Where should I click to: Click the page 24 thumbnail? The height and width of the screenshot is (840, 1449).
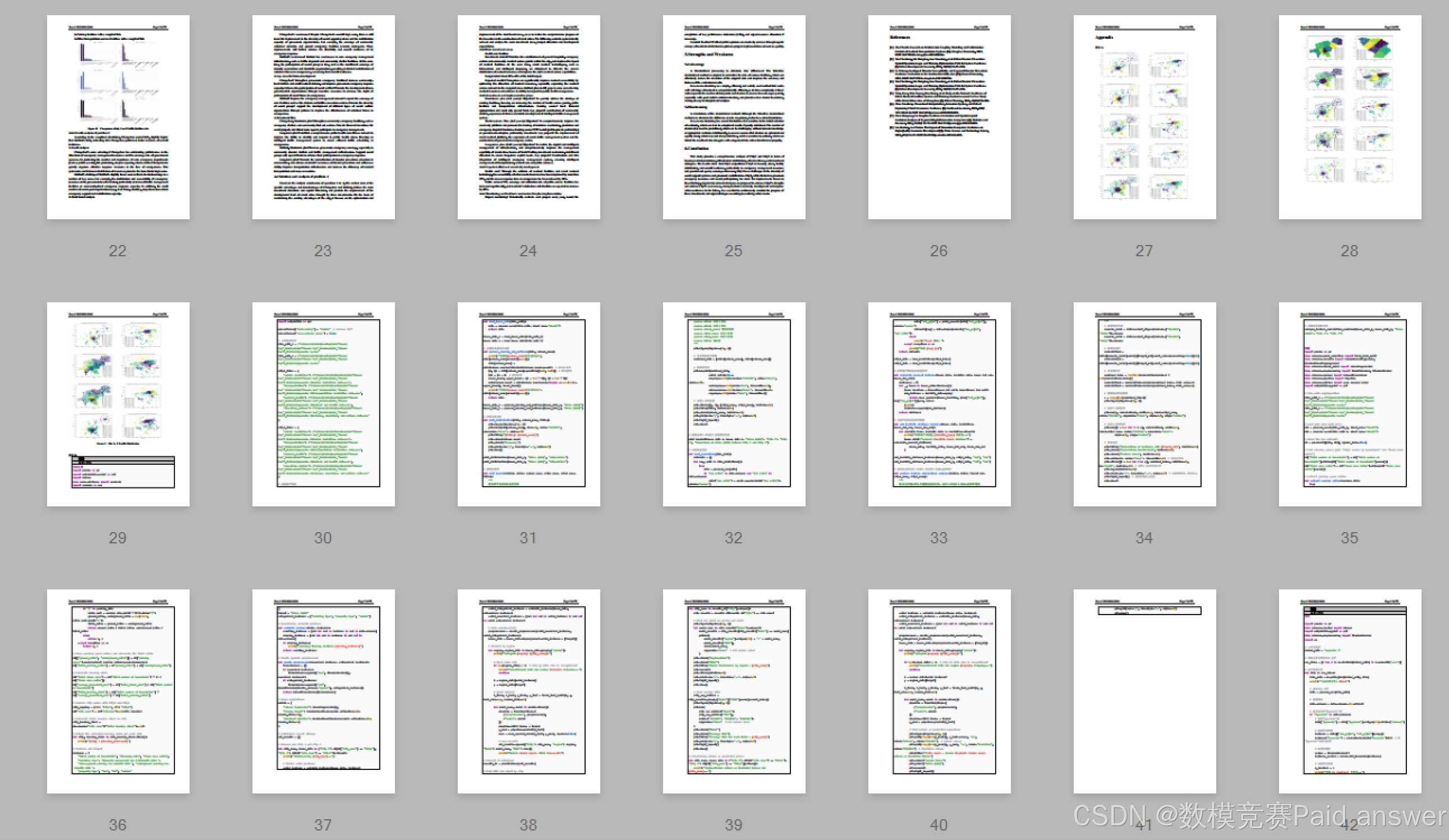[x=528, y=117]
